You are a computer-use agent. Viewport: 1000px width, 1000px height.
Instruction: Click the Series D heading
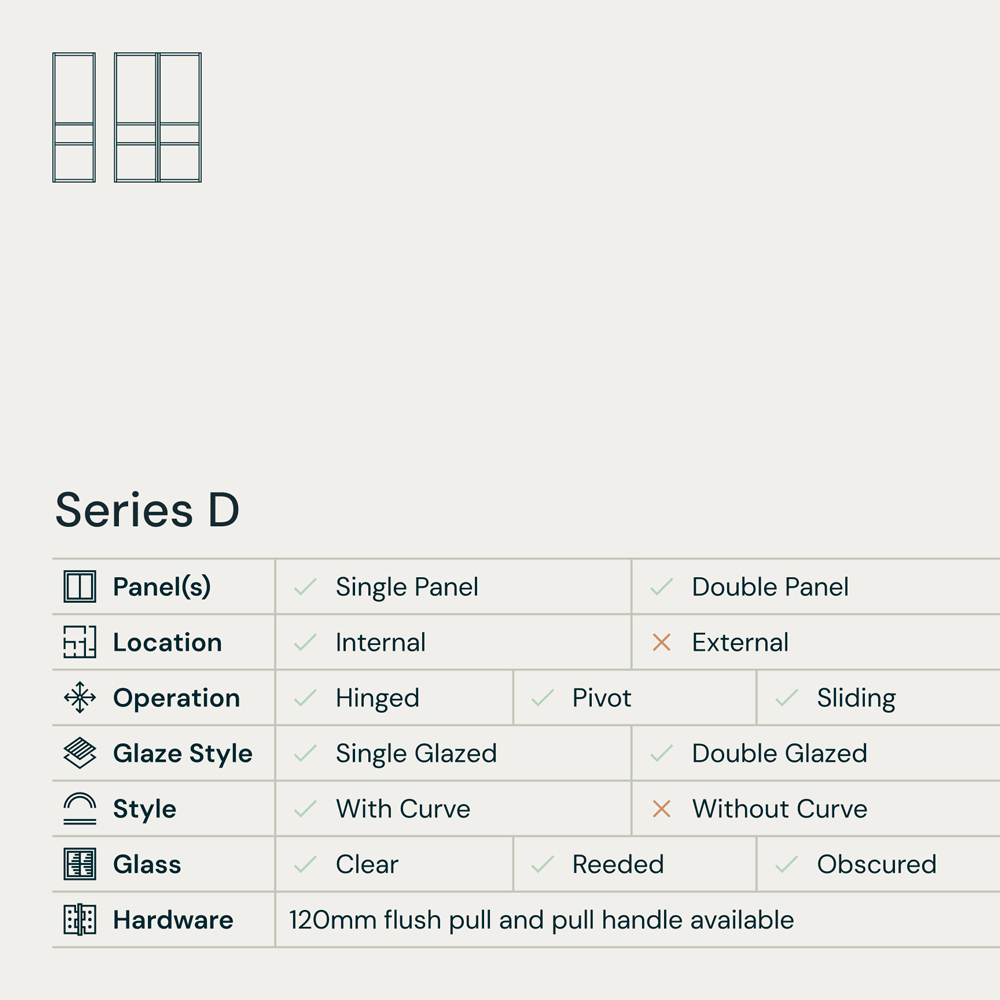(147, 510)
